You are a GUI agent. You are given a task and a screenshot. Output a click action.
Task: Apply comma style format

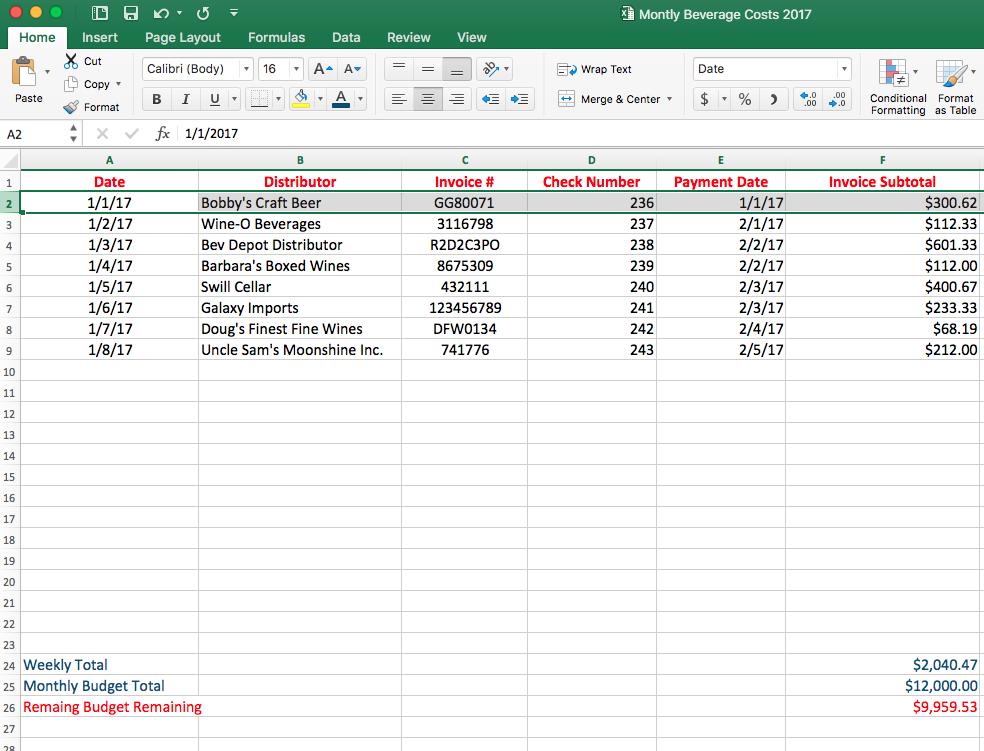pos(774,99)
